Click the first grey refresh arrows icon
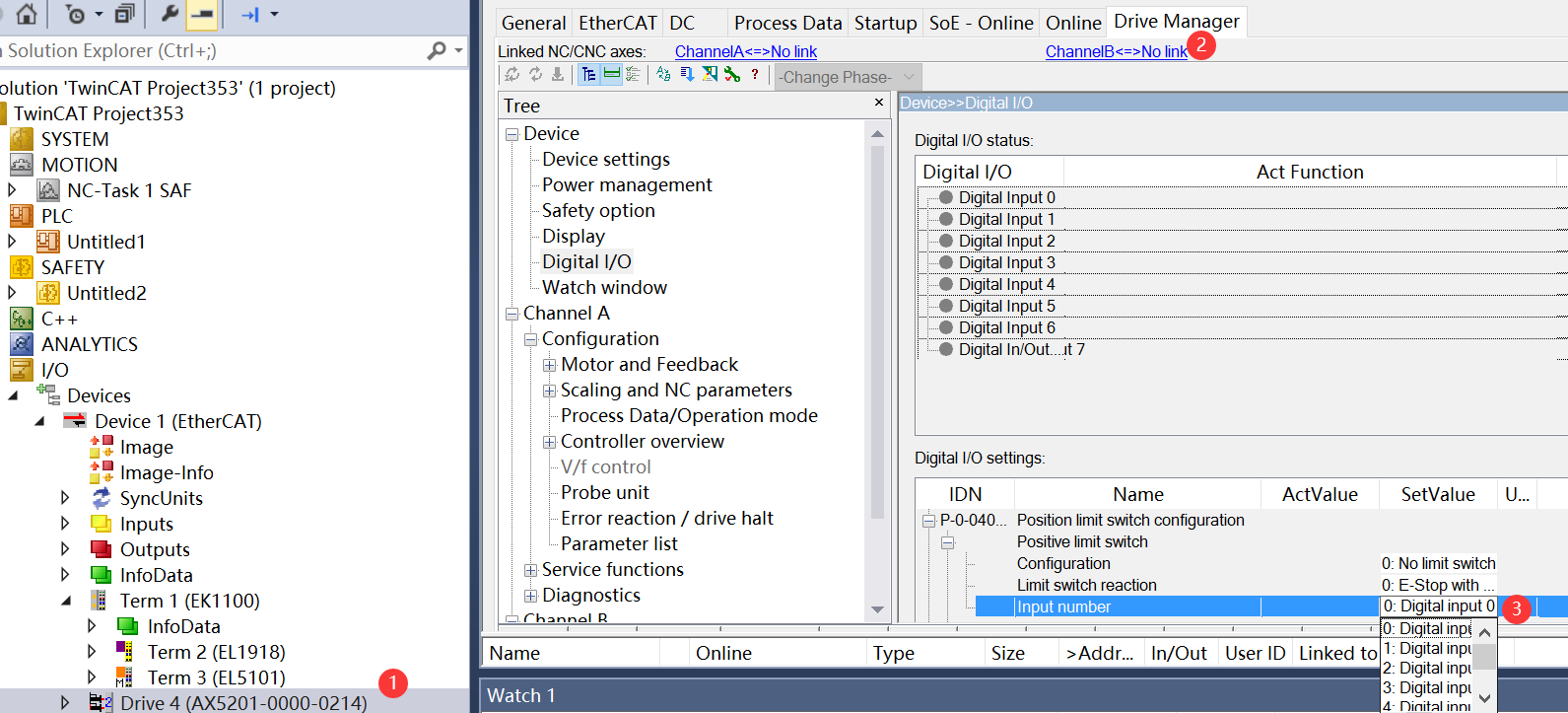The image size is (1568, 713). (x=511, y=75)
